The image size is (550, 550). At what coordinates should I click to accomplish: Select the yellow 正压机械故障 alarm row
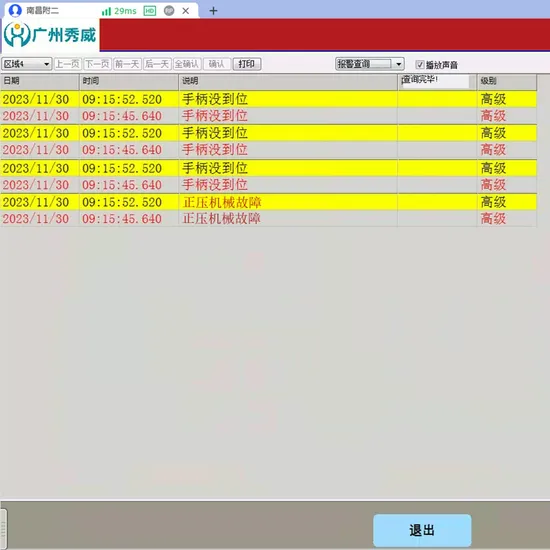268,202
